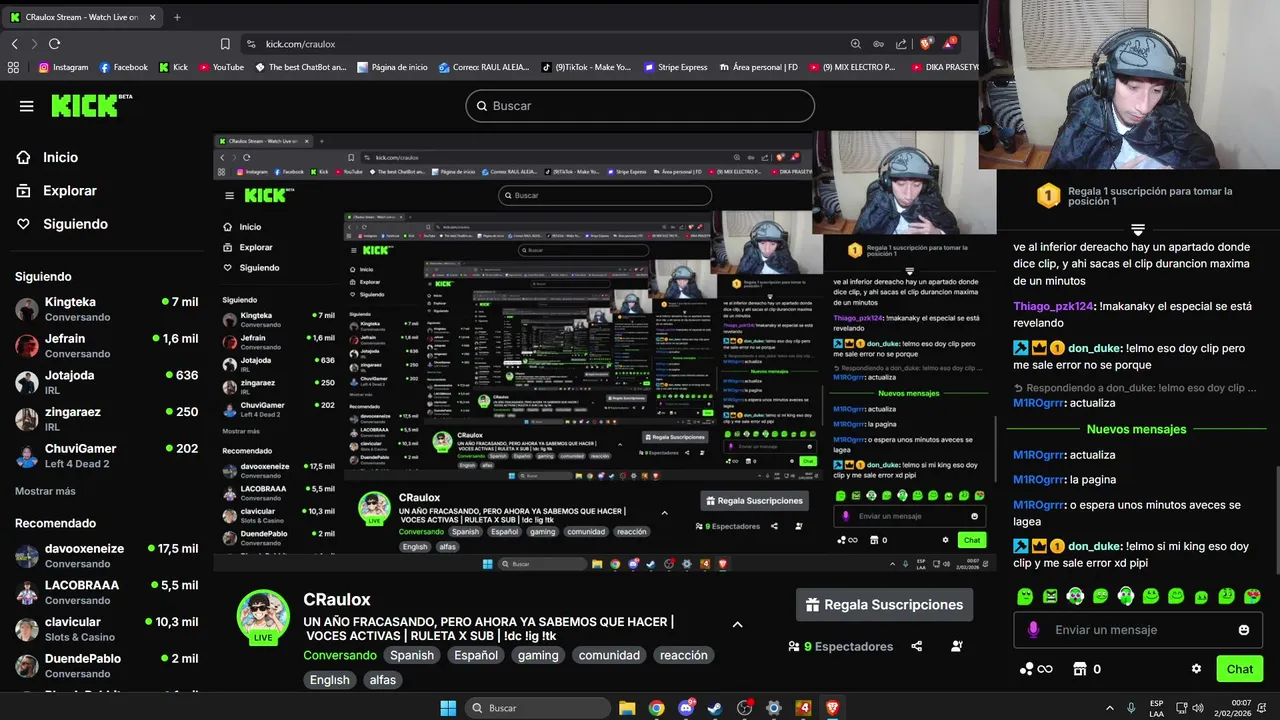Open chat settings gear

(1196, 669)
